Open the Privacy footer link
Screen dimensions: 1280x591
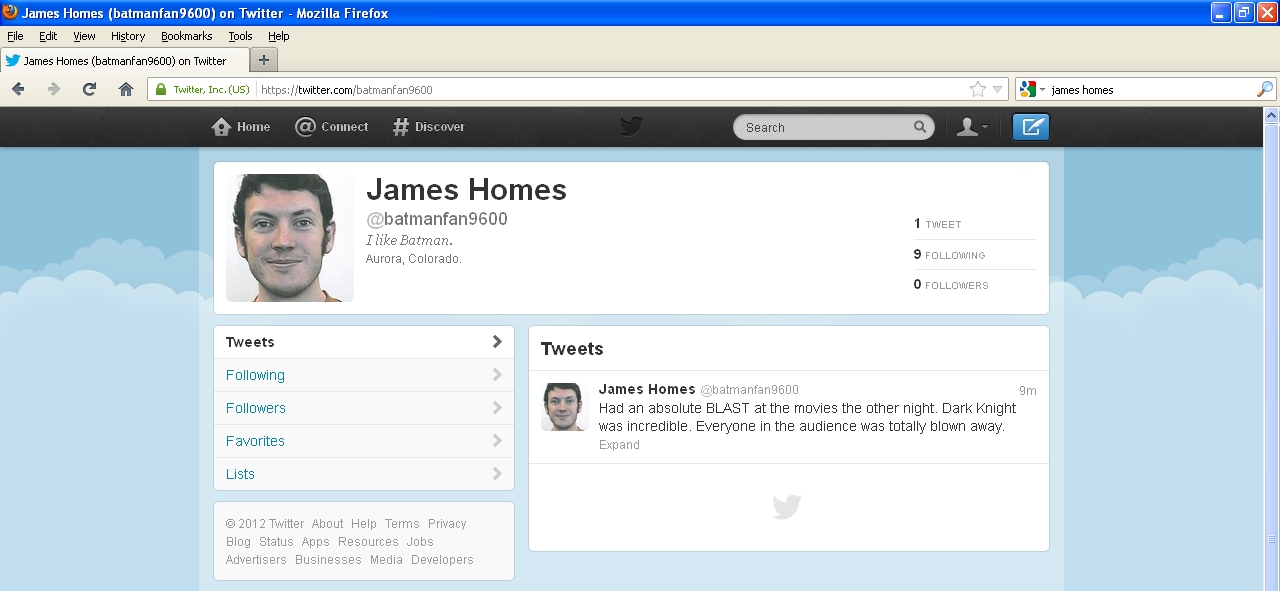click(x=447, y=524)
